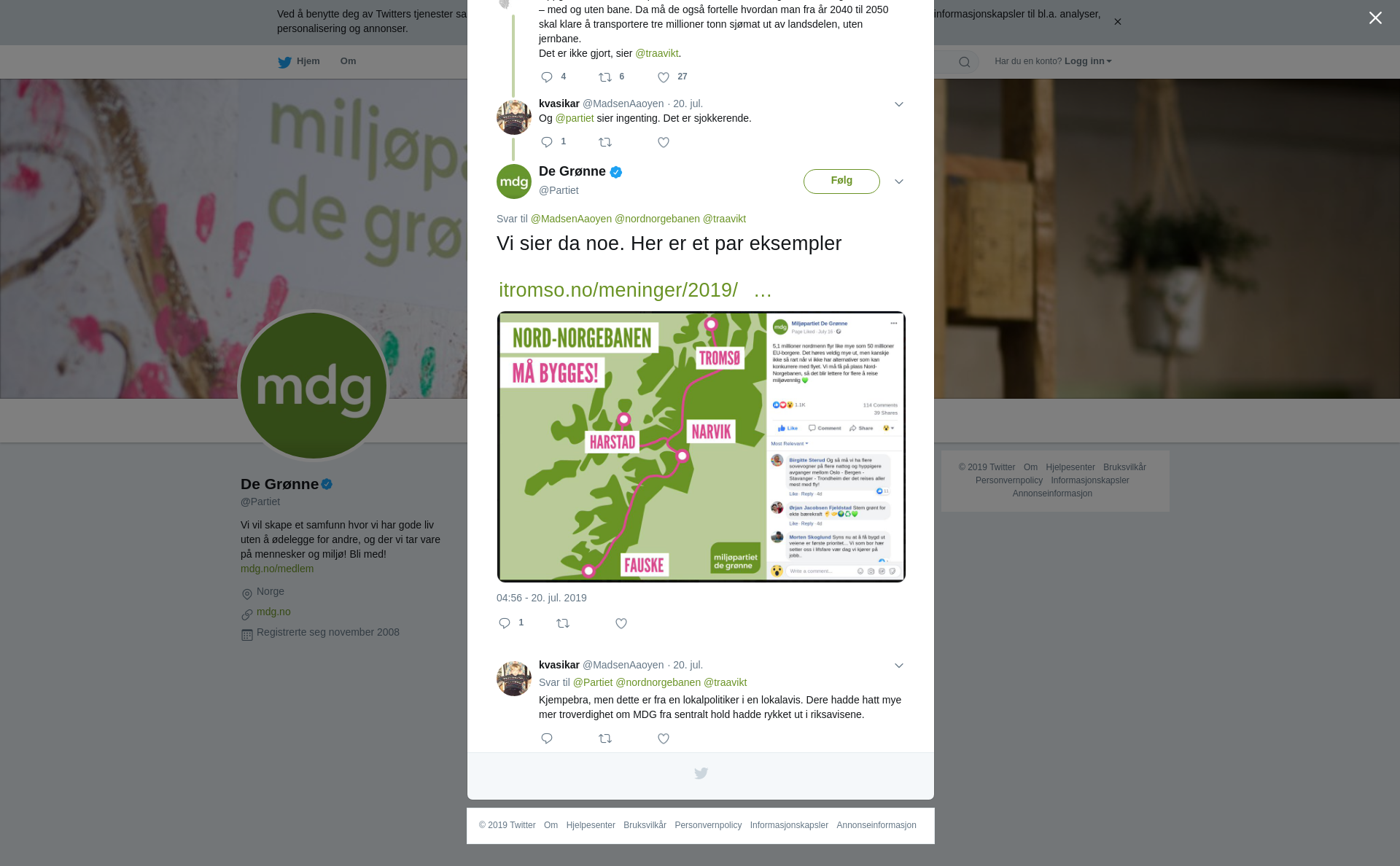Retweet the De Grønne main tweet

[x=563, y=623]
